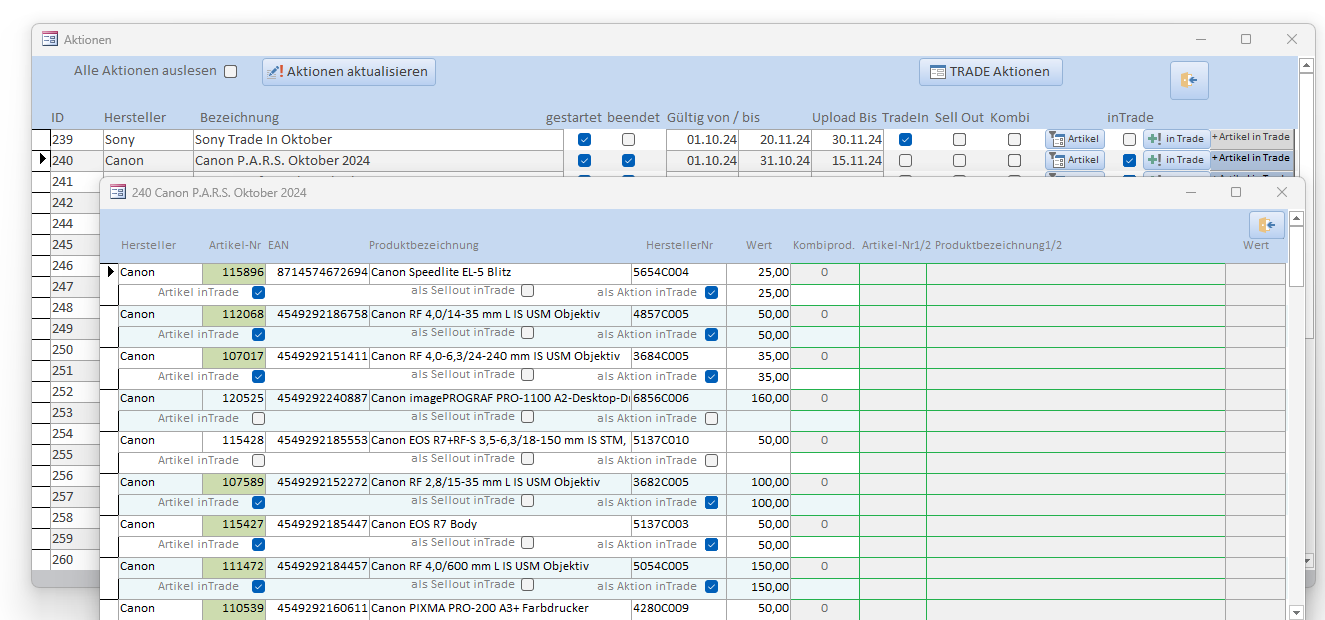Uncheck gestartet for Canon P.A.R.S. Oktober 2024
This screenshot has width=1325, height=620.
coord(585,161)
